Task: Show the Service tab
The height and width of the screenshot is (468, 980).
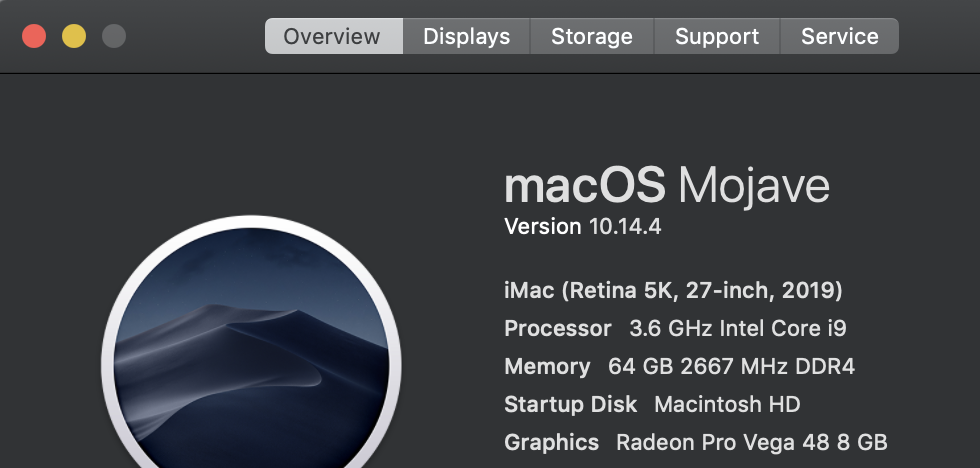Action: pyautogui.click(x=839, y=37)
